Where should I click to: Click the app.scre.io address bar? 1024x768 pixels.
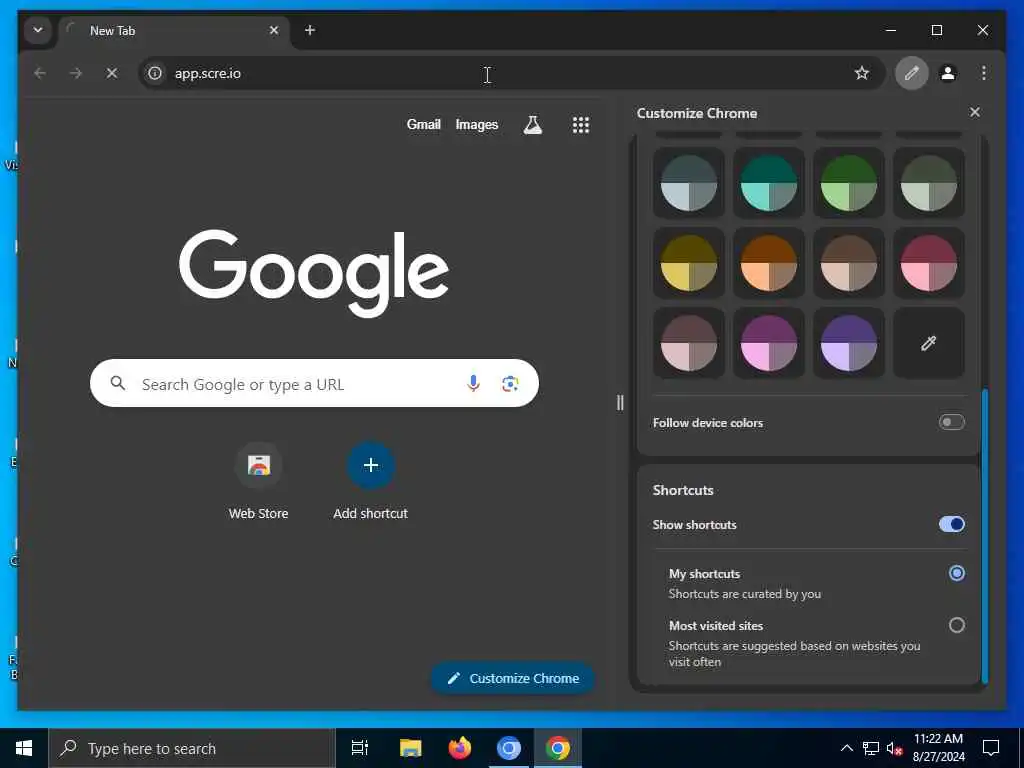point(511,73)
